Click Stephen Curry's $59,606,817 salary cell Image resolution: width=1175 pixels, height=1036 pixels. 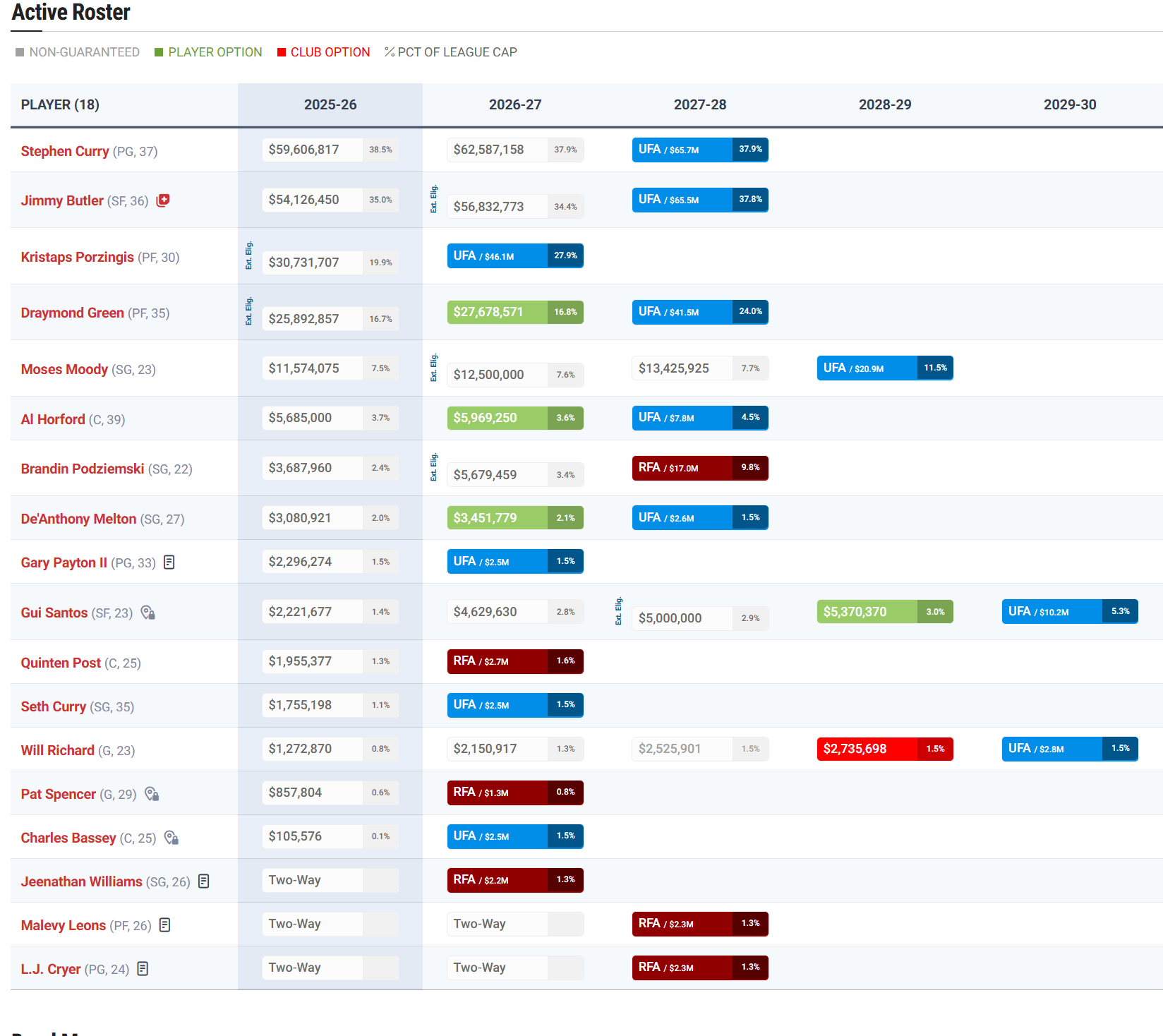coord(330,150)
